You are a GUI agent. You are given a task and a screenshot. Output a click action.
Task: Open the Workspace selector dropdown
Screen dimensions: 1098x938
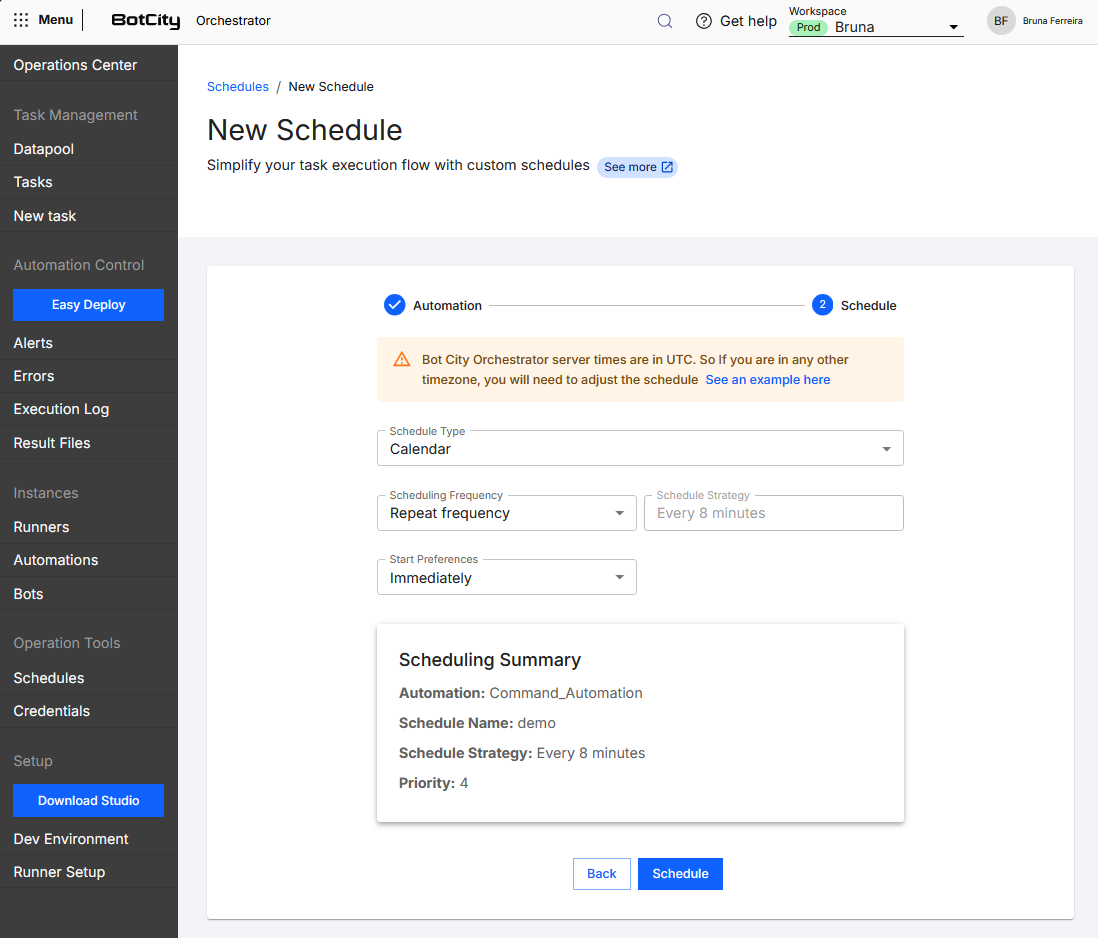875,27
